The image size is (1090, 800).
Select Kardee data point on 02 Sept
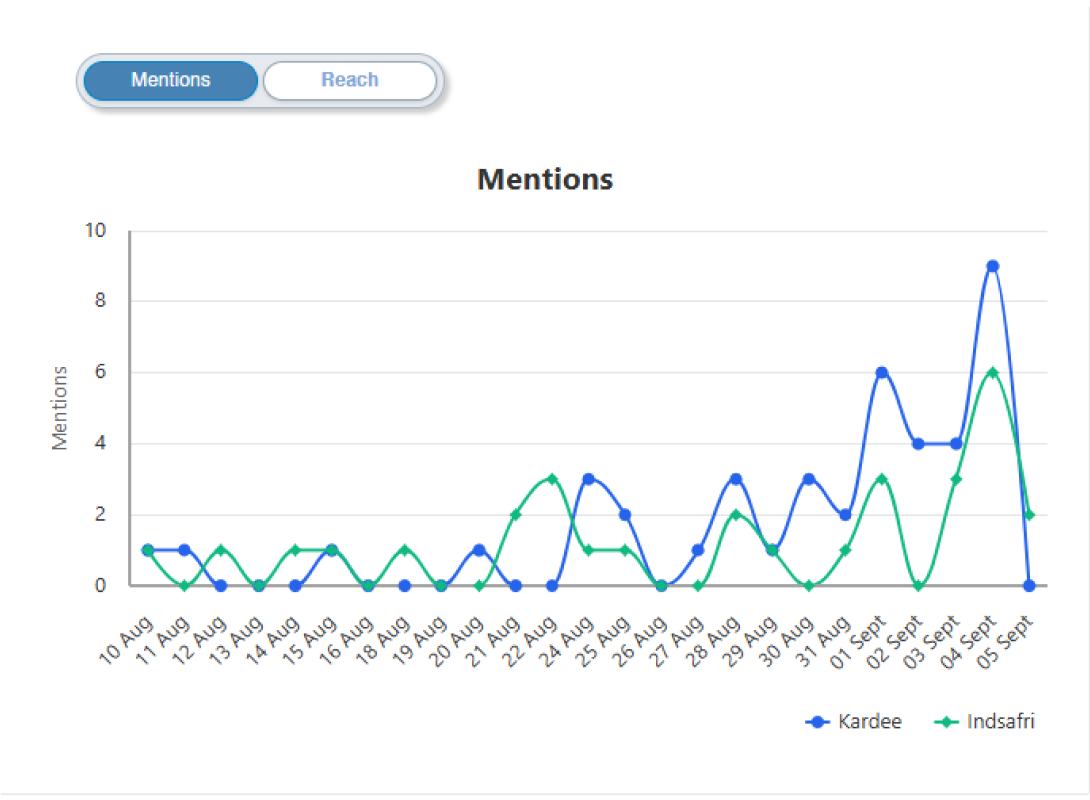[918, 443]
